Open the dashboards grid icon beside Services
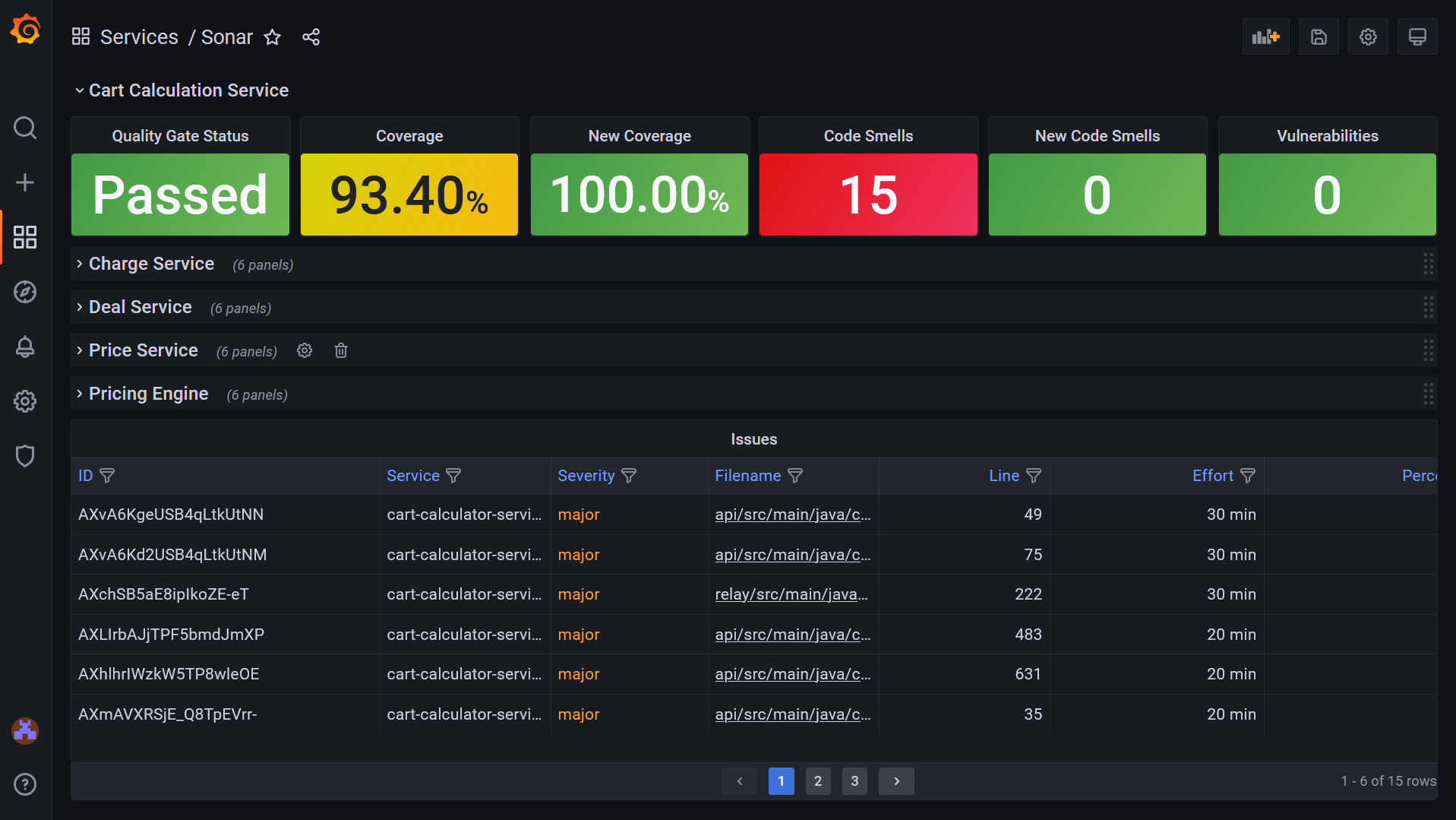 81,36
